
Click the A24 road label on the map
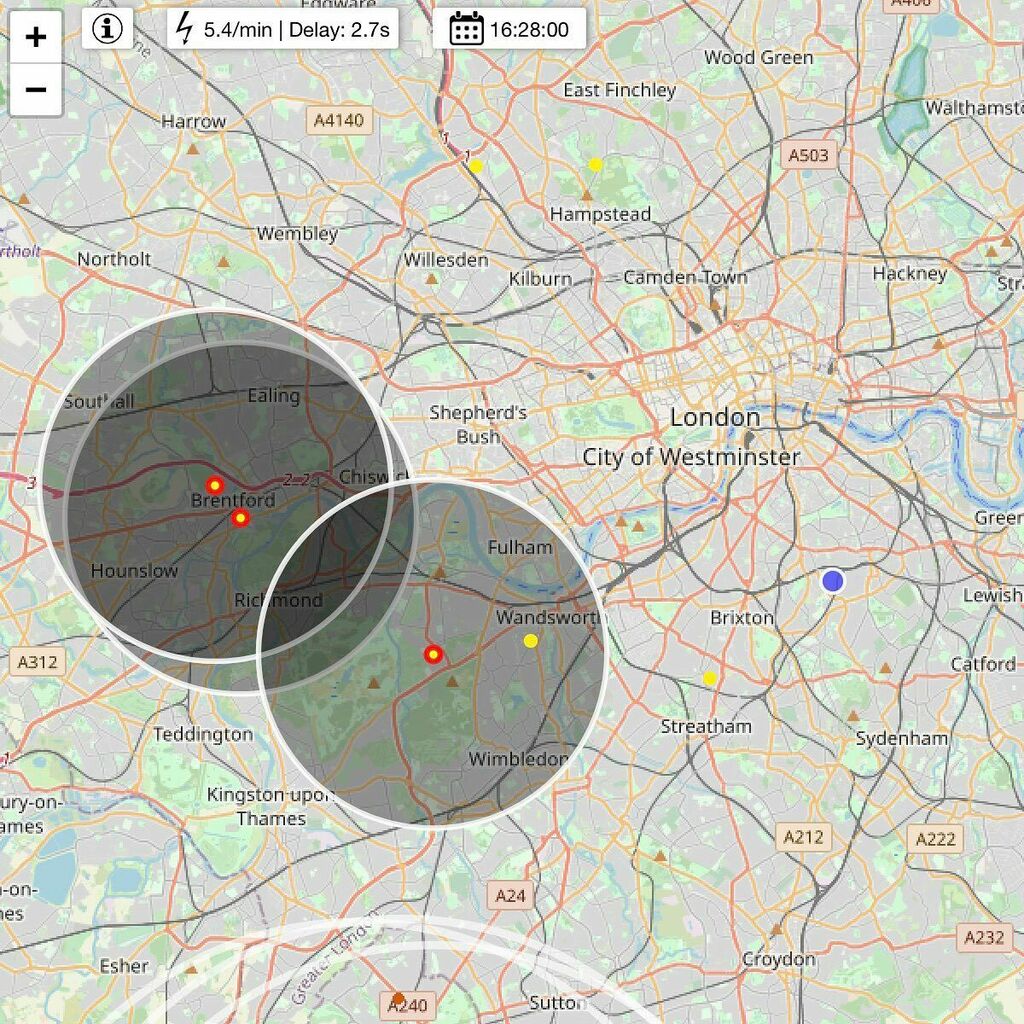point(508,895)
